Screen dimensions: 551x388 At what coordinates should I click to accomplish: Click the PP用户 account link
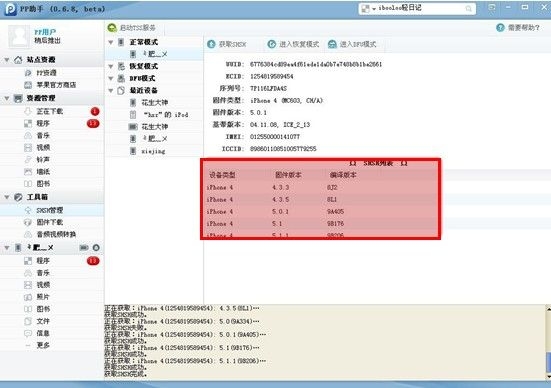pyautogui.click(x=45, y=32)
